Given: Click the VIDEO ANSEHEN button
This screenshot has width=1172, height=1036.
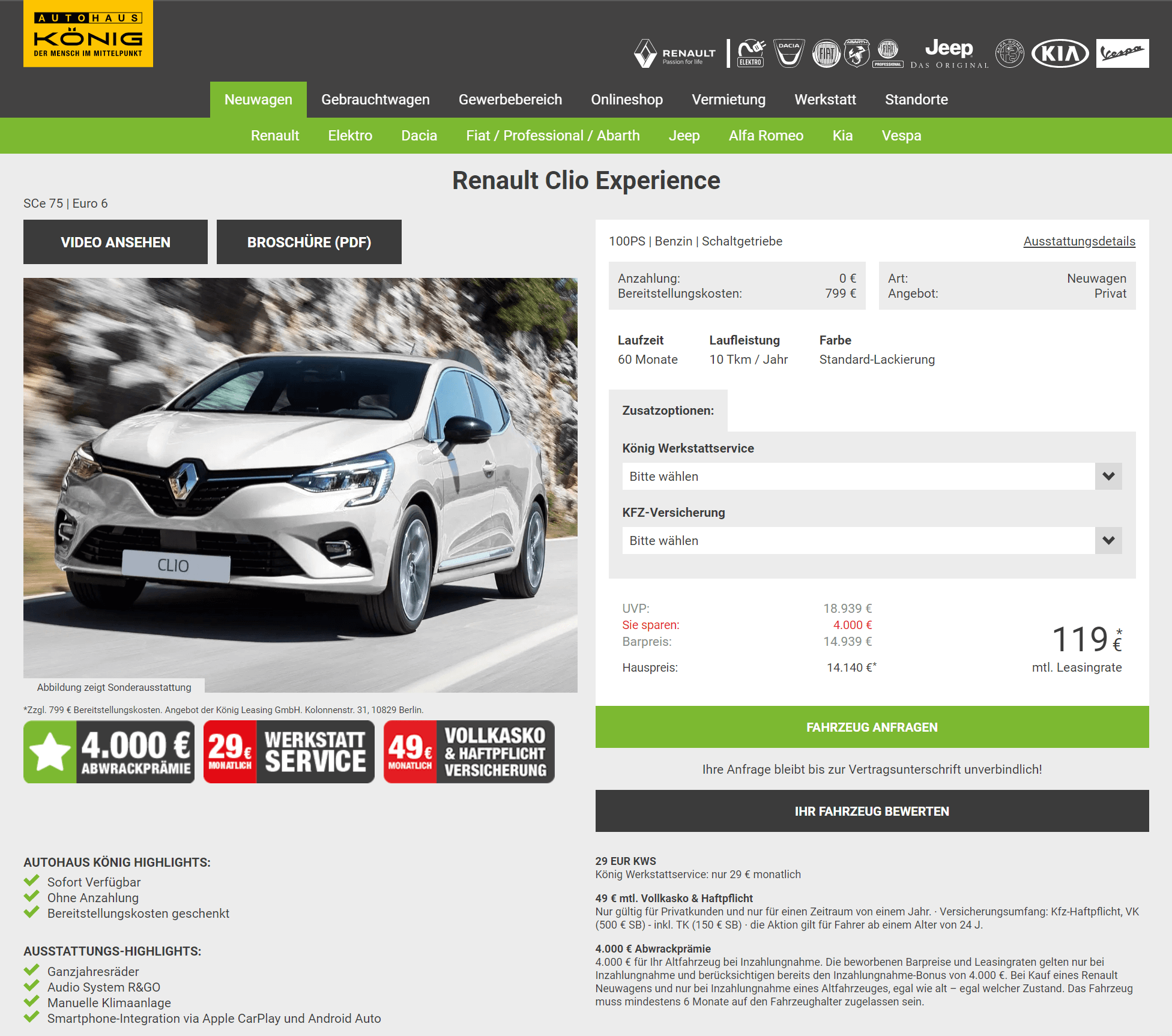Looking at the screenshot, I should (x=115, y=242).
